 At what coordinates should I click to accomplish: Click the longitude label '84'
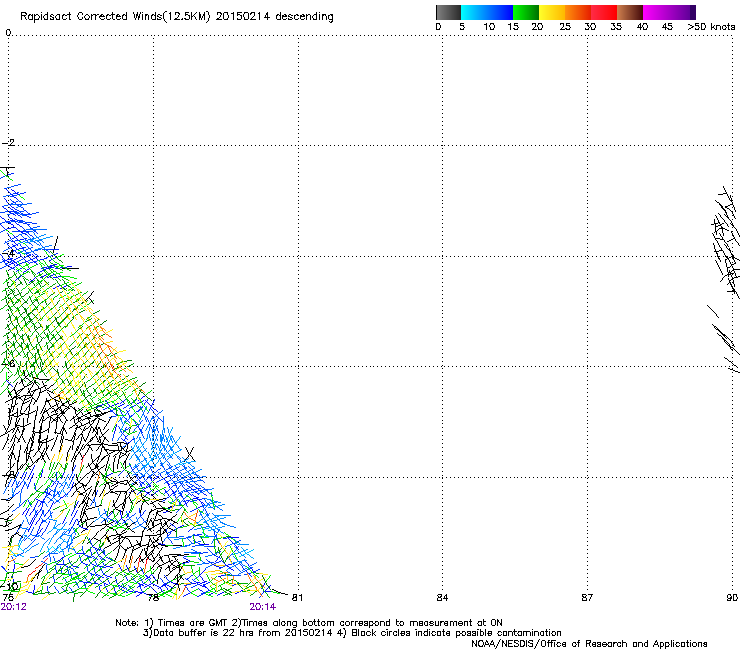coord(442,598)
